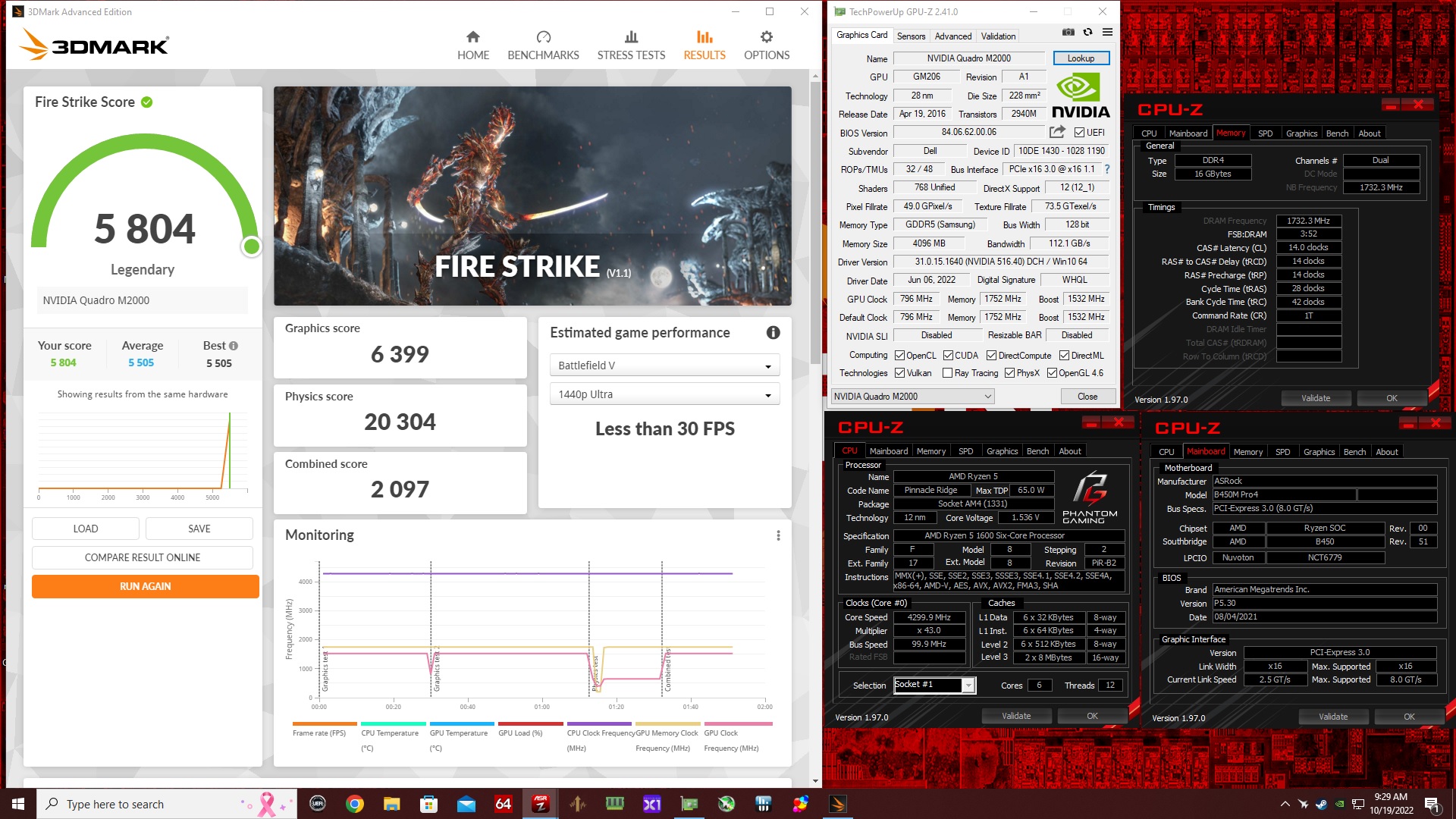The image size is (1456, 819).
Task: Click the BIOS export share icon in GPU-Z
Action: tap(1057, 132)
